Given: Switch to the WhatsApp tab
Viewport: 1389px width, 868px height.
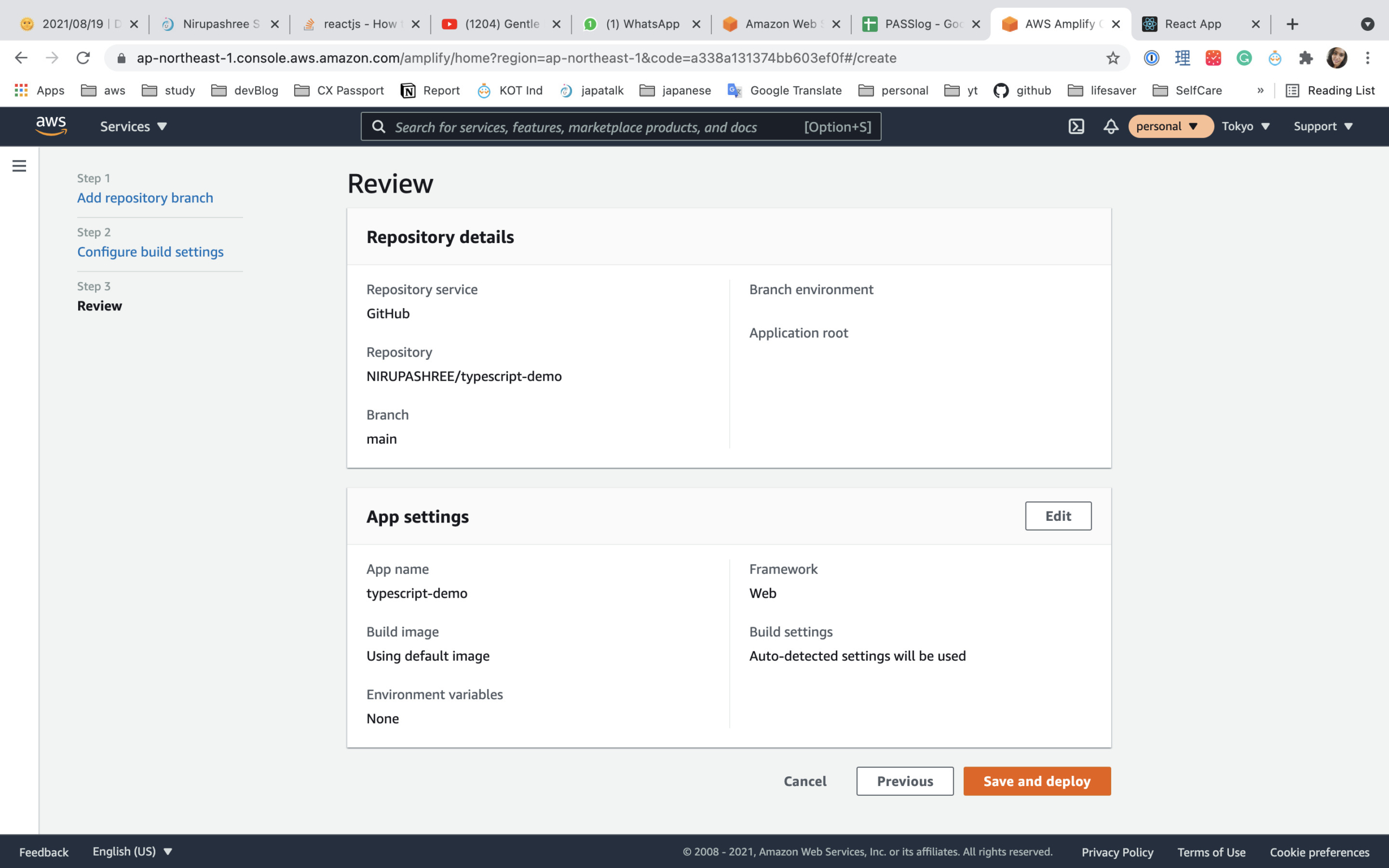Looking at the screenshot, I should click(x=642, y=23).
